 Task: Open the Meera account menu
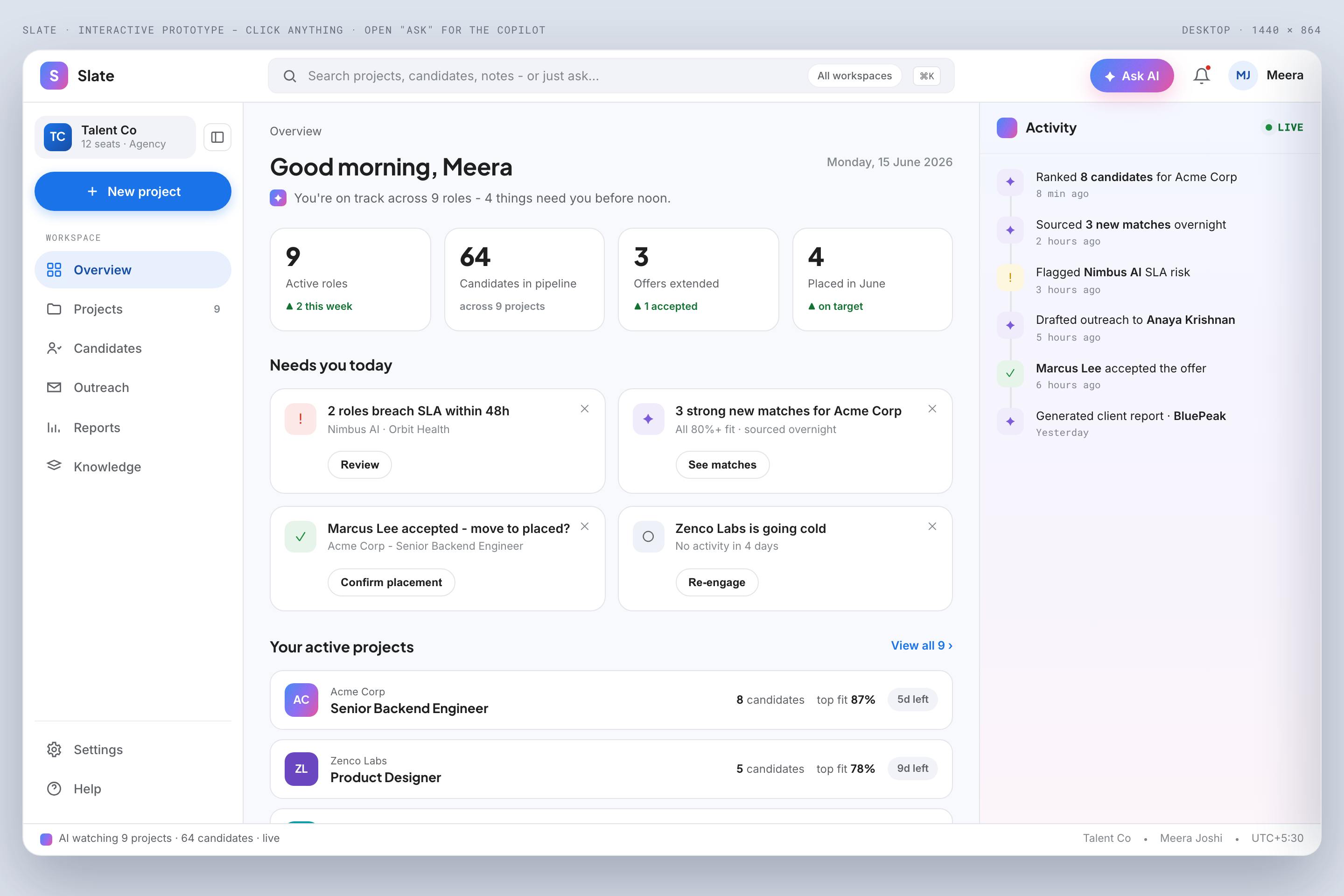[x=1266, y=76]
